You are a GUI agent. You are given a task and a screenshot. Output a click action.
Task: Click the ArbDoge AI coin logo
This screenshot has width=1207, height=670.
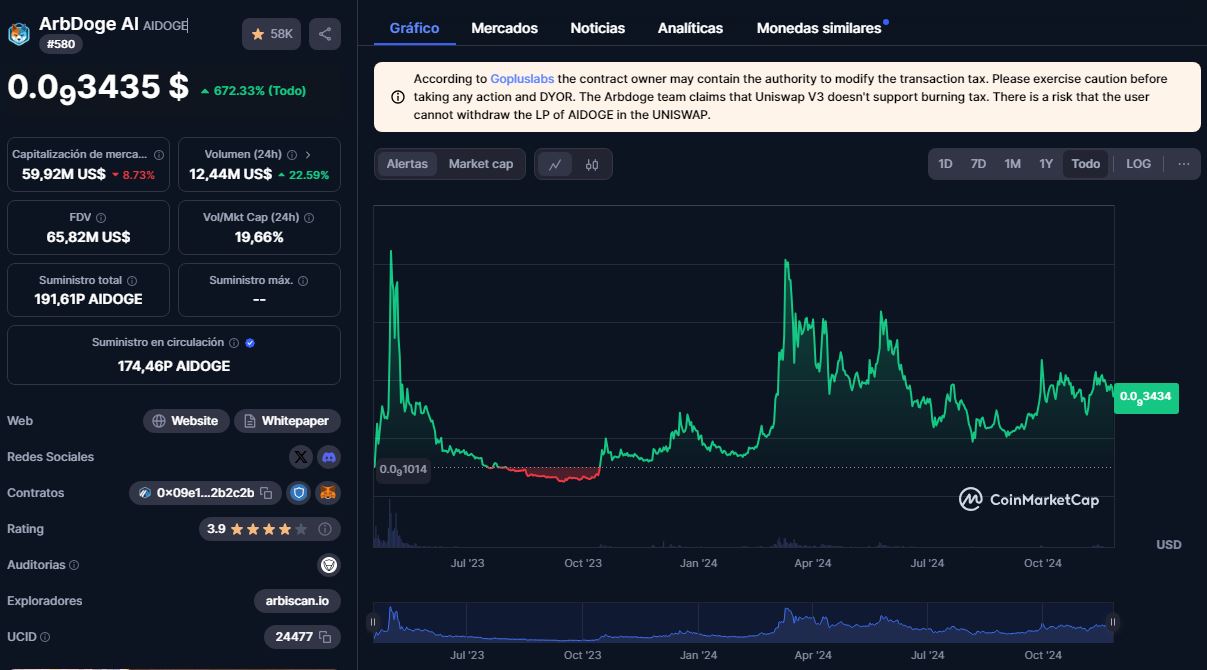click(x=19, y=34)
